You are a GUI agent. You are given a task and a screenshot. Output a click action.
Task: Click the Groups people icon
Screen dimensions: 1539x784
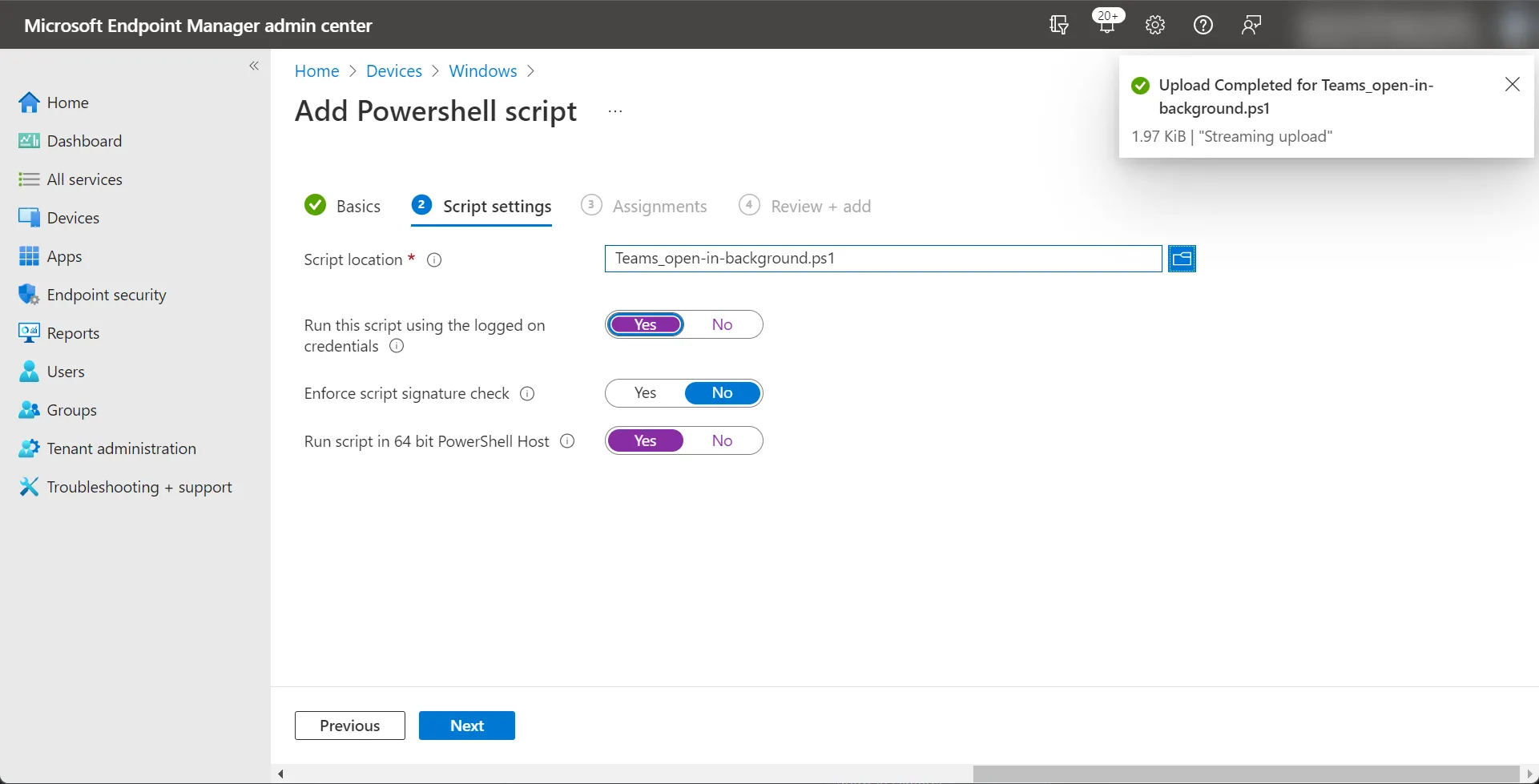pyautogui.click(x=29, y=410)
